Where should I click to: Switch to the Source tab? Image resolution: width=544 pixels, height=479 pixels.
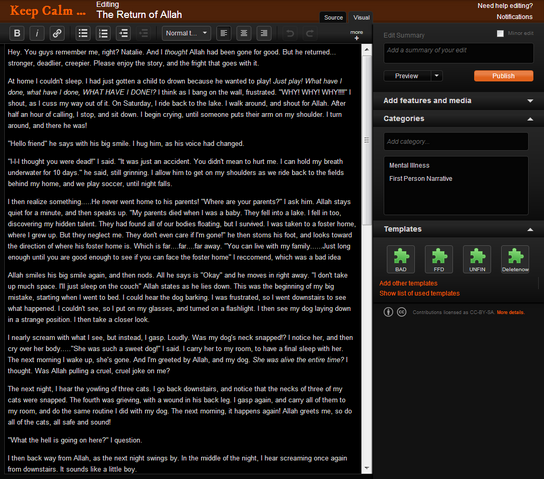[x=333, y=17]
